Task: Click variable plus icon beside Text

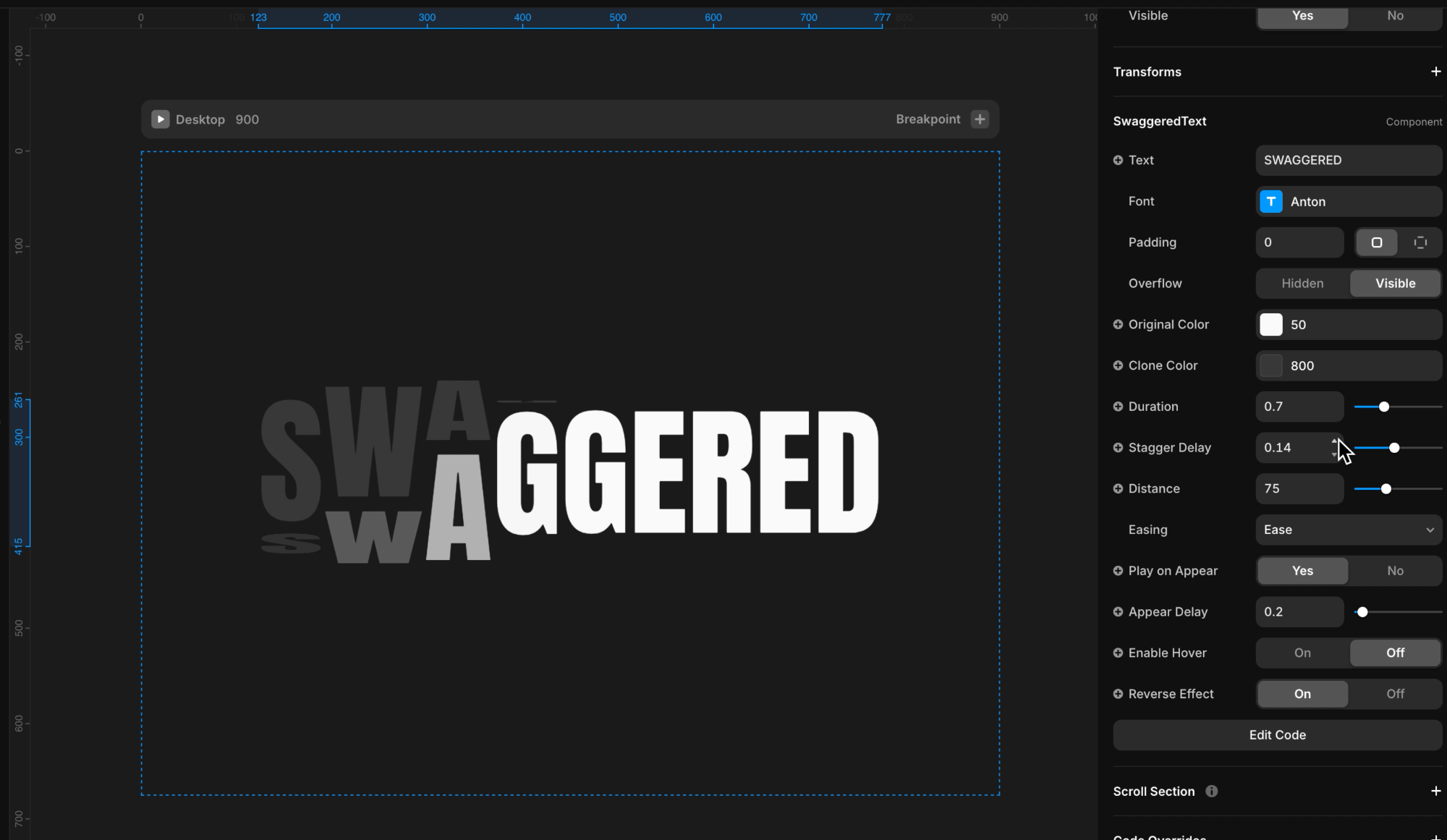Action: [1118, 161]
